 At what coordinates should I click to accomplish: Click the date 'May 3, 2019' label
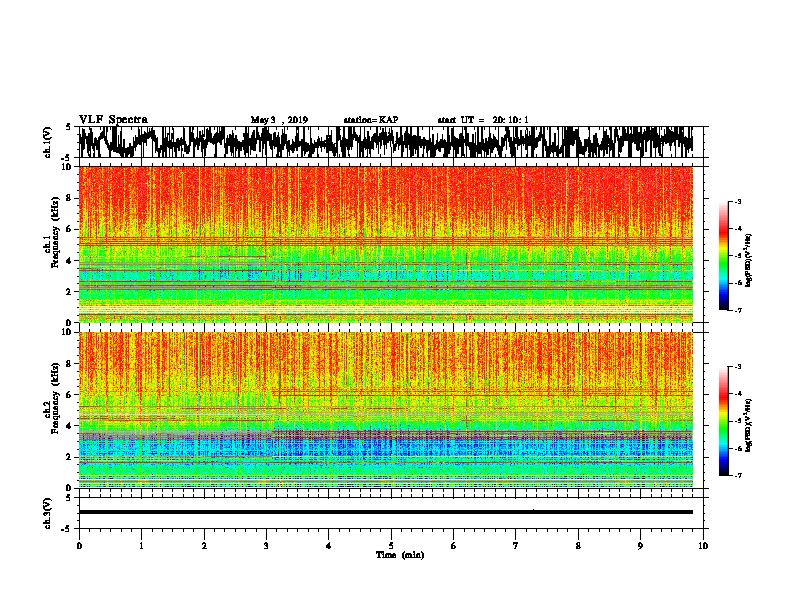pyautogui.click(x=279, y=120)
